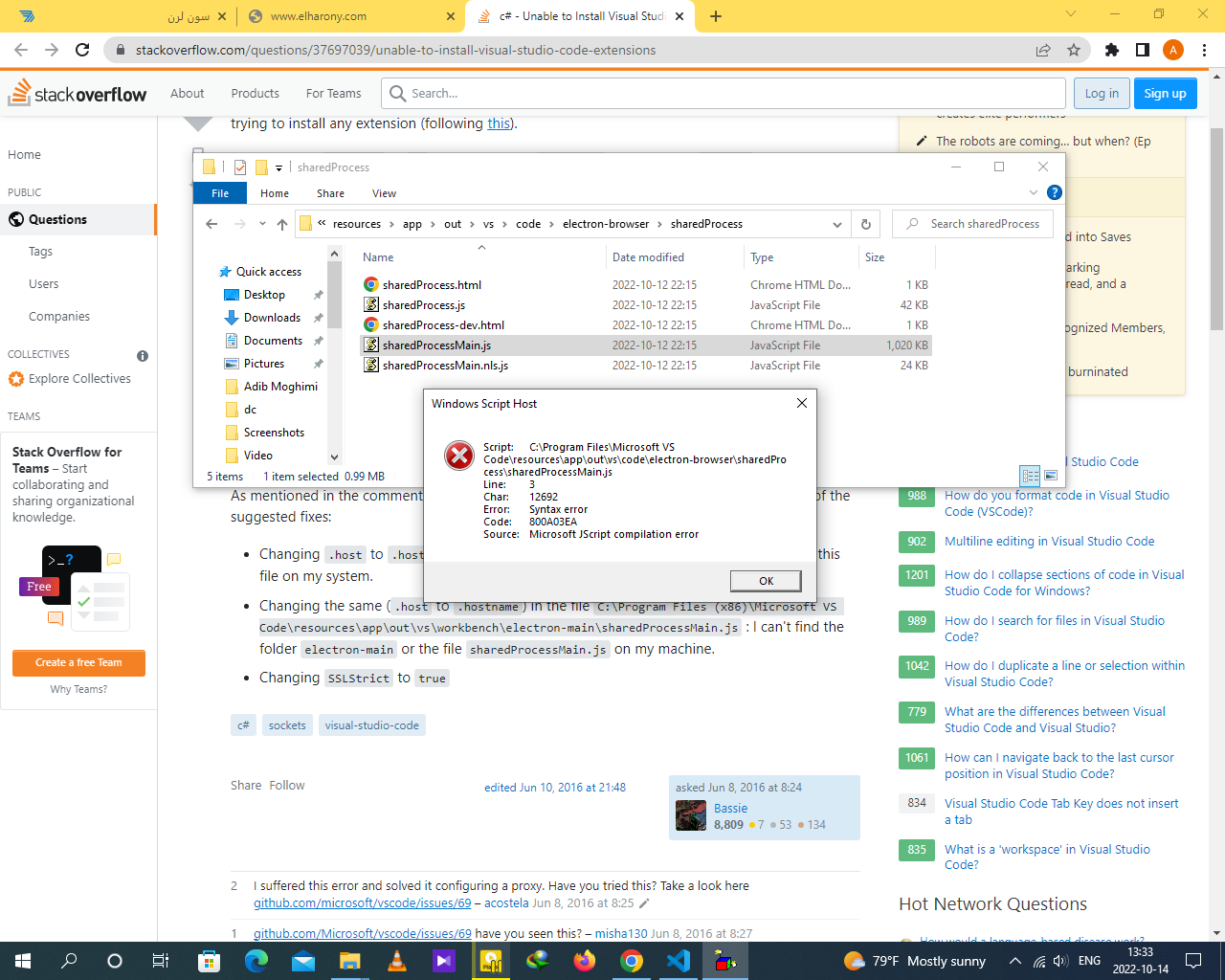The width and height of the screenshot is (1225, 980).
Task: Launch Visual Studio Code from taskbar
Action: (x=679, y=961)
